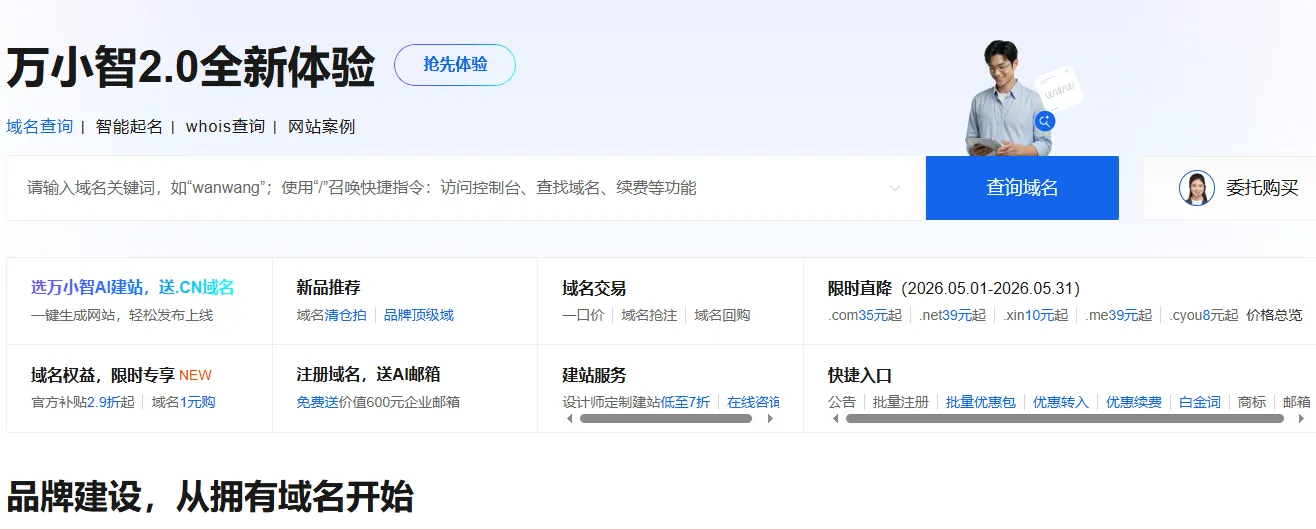Click the magnifier badge on man illustration
The image size is (1316, 529).
pyautogui.click(x=1045, y=121)
